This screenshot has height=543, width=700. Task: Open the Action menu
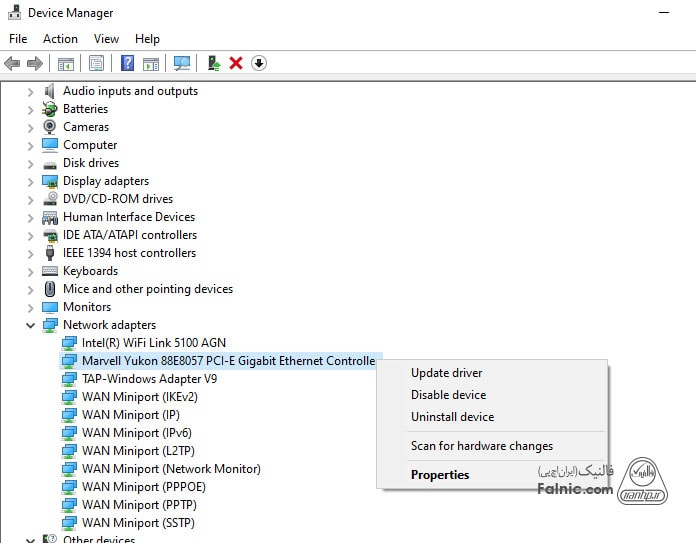tap(60, 39)
